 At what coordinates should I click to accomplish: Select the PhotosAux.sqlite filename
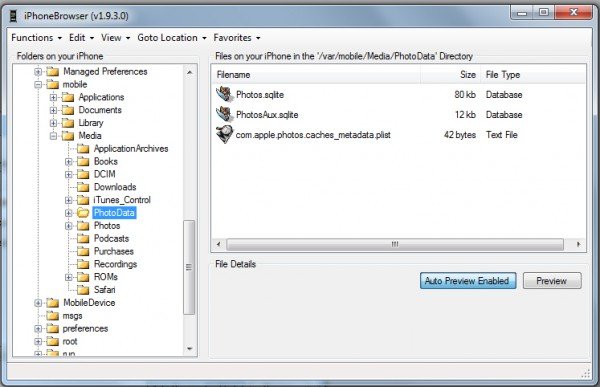click(267, 114)
